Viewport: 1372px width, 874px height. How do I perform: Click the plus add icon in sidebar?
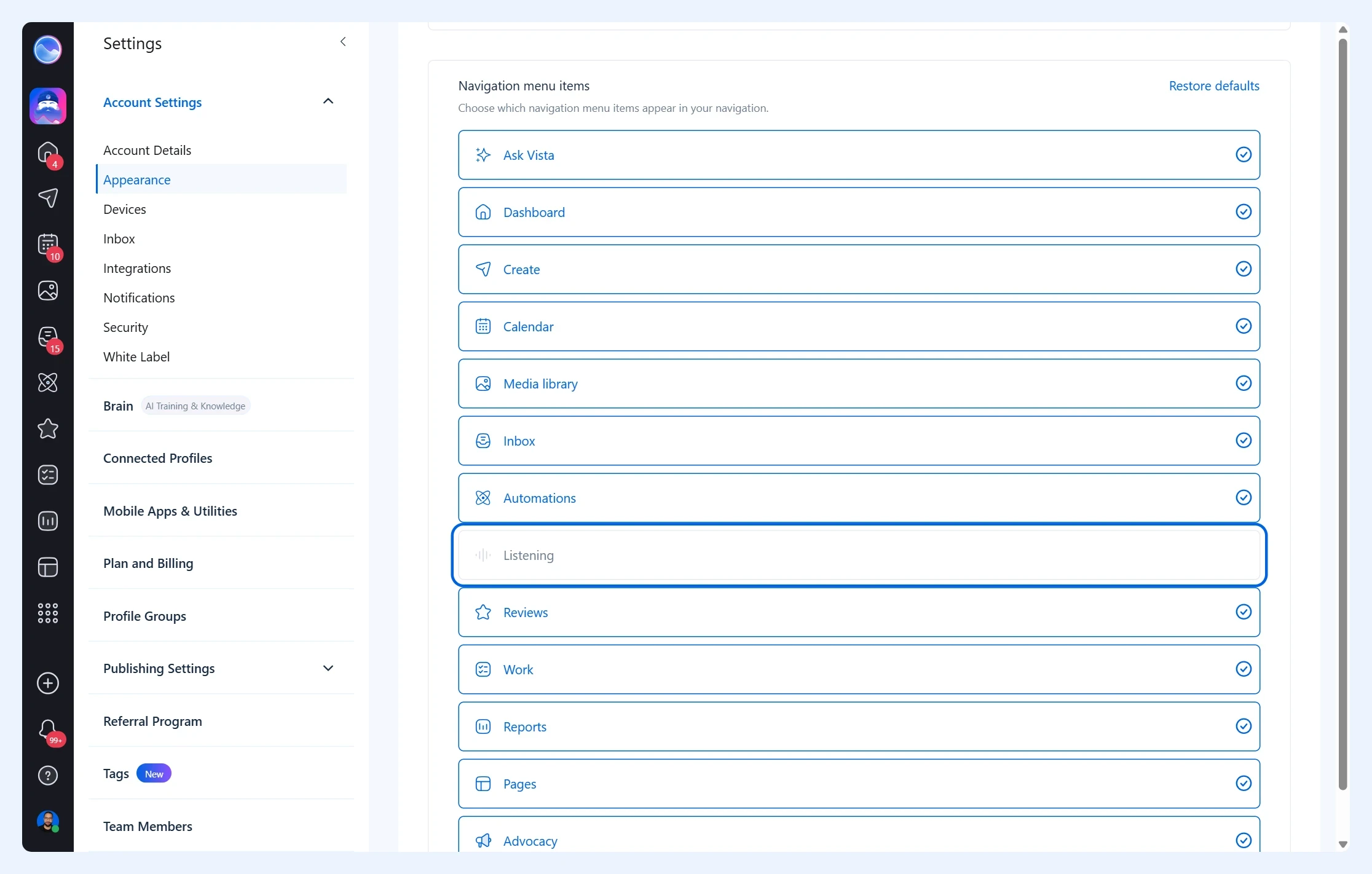tap(48, 683)
